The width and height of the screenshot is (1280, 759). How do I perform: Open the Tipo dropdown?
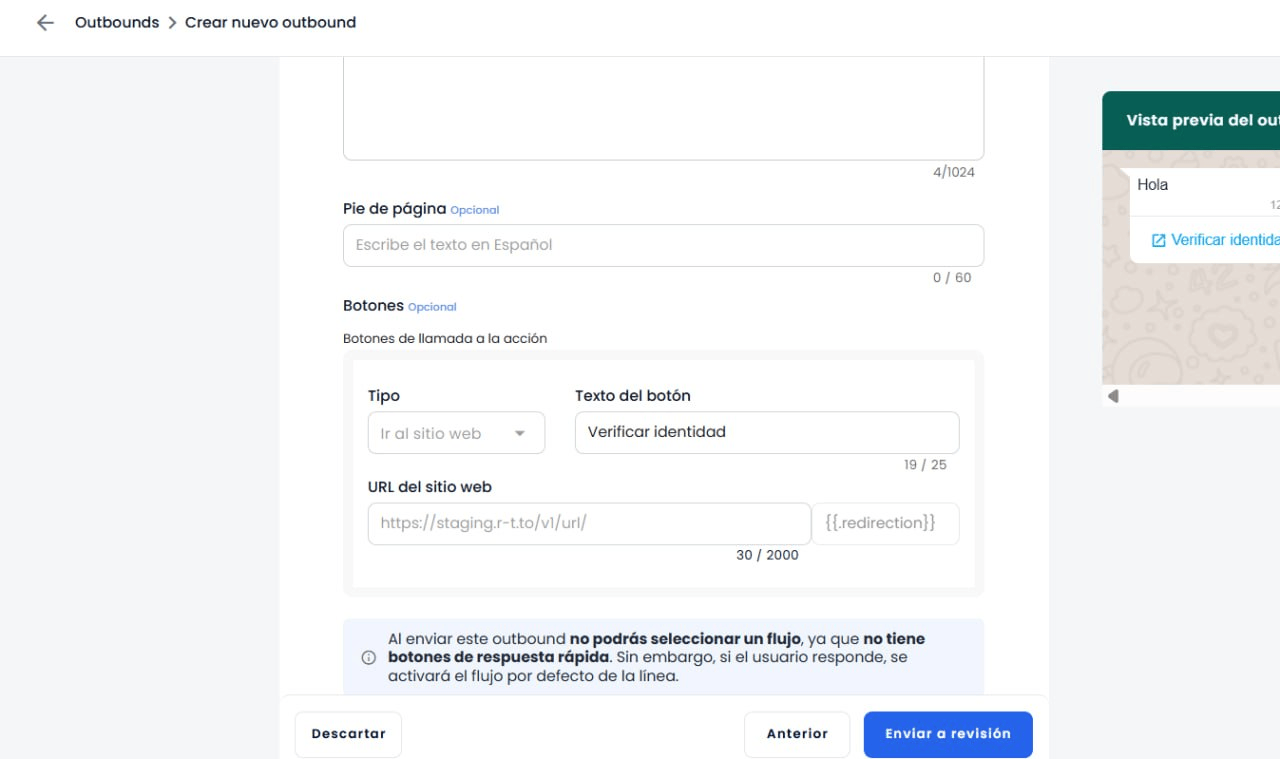pyautogui.click(x=456, y=433)
